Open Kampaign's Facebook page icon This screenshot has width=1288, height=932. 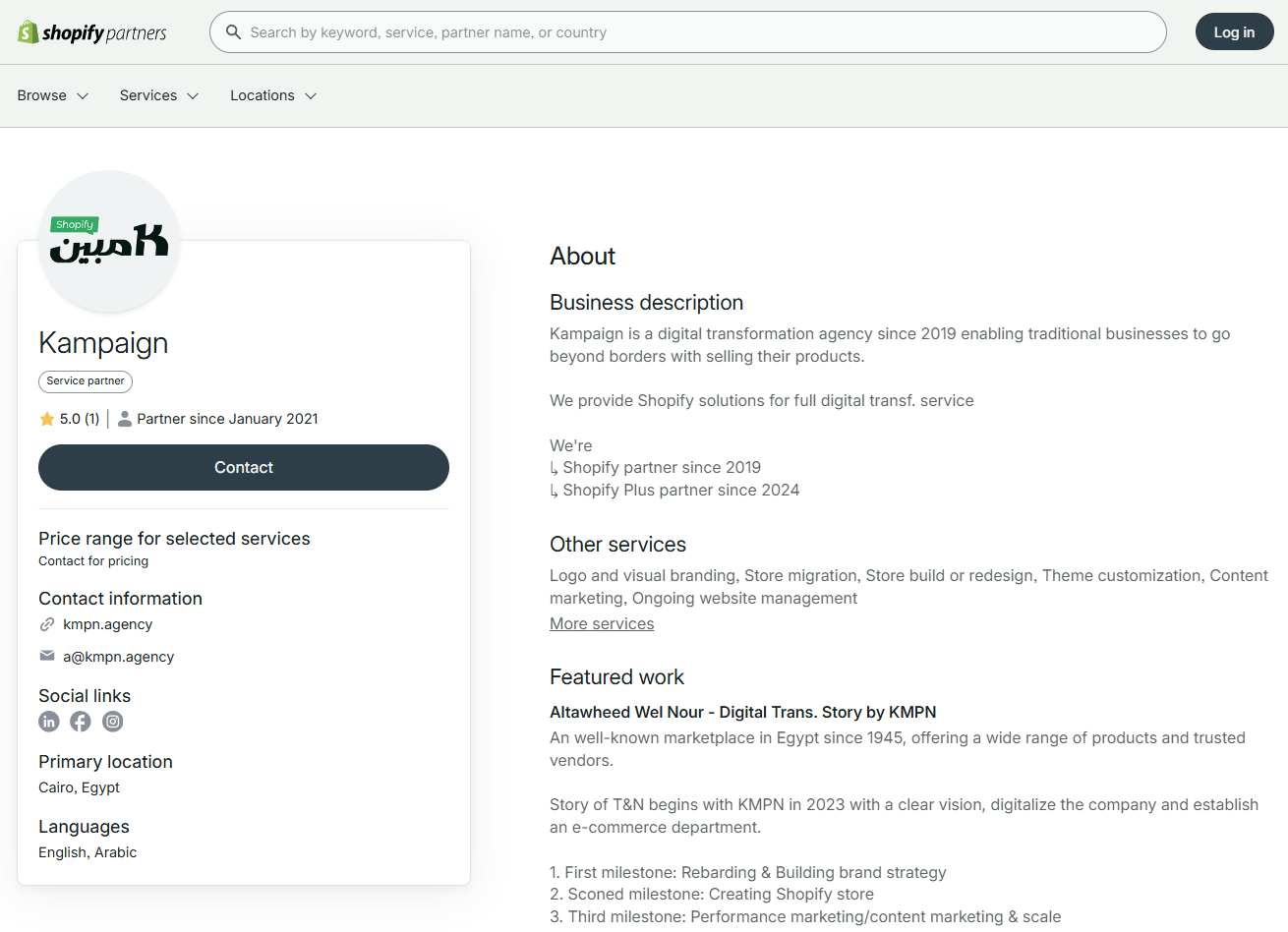coord(81,722)
